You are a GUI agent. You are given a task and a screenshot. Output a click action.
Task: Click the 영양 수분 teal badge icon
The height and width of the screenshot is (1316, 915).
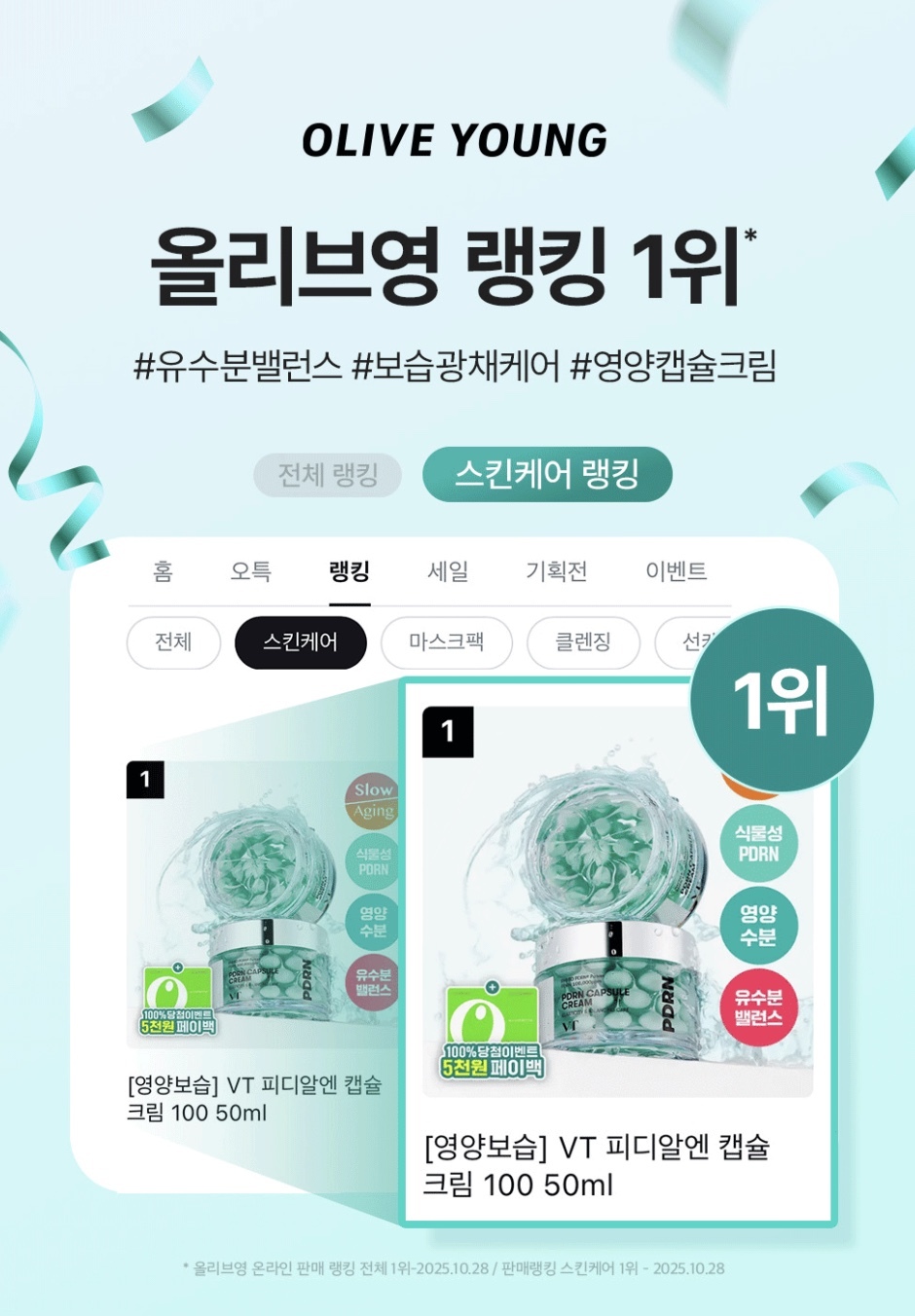click(x=758, y=926)
